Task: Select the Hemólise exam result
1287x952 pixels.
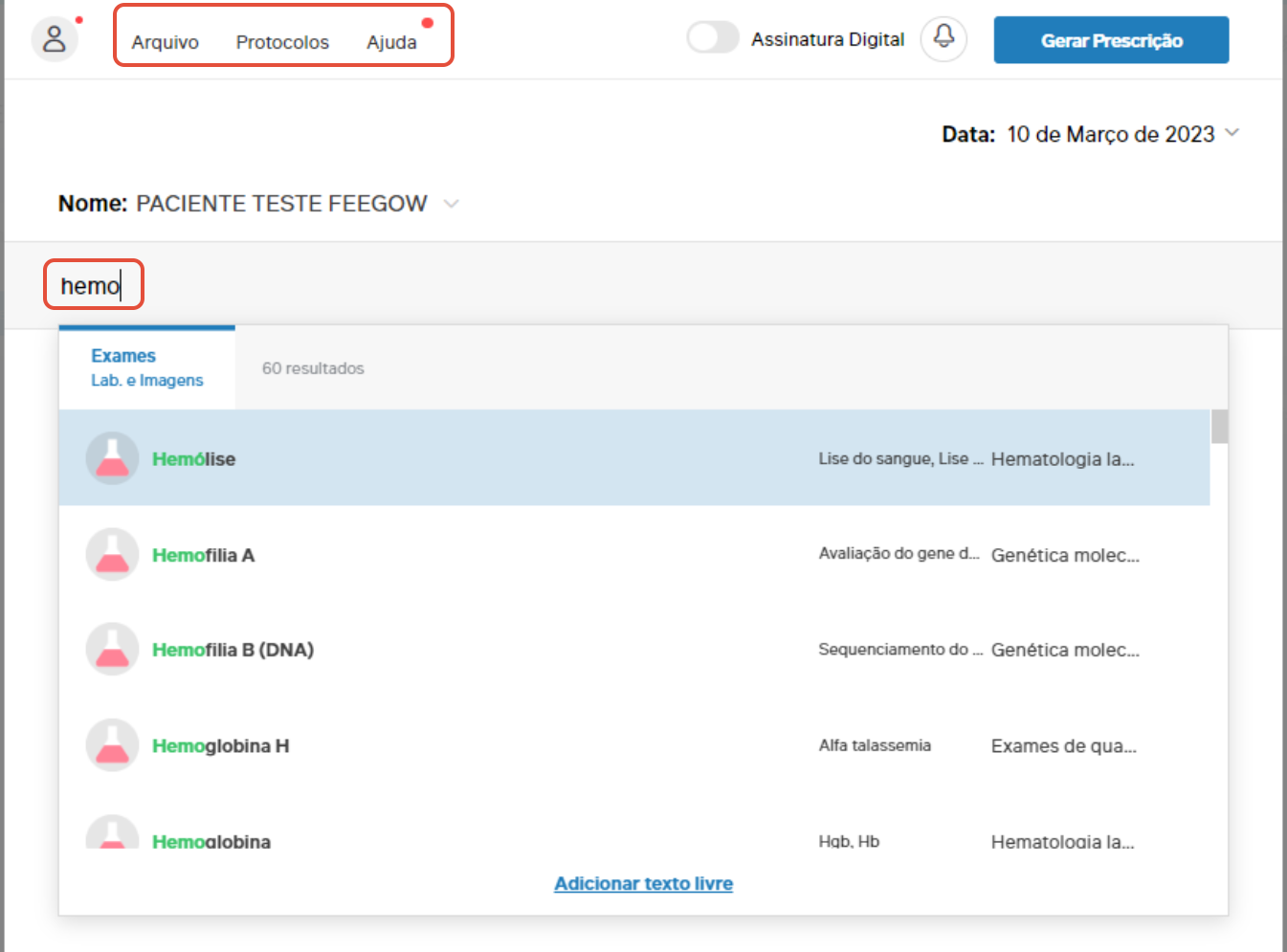Action: click(634, 458)
